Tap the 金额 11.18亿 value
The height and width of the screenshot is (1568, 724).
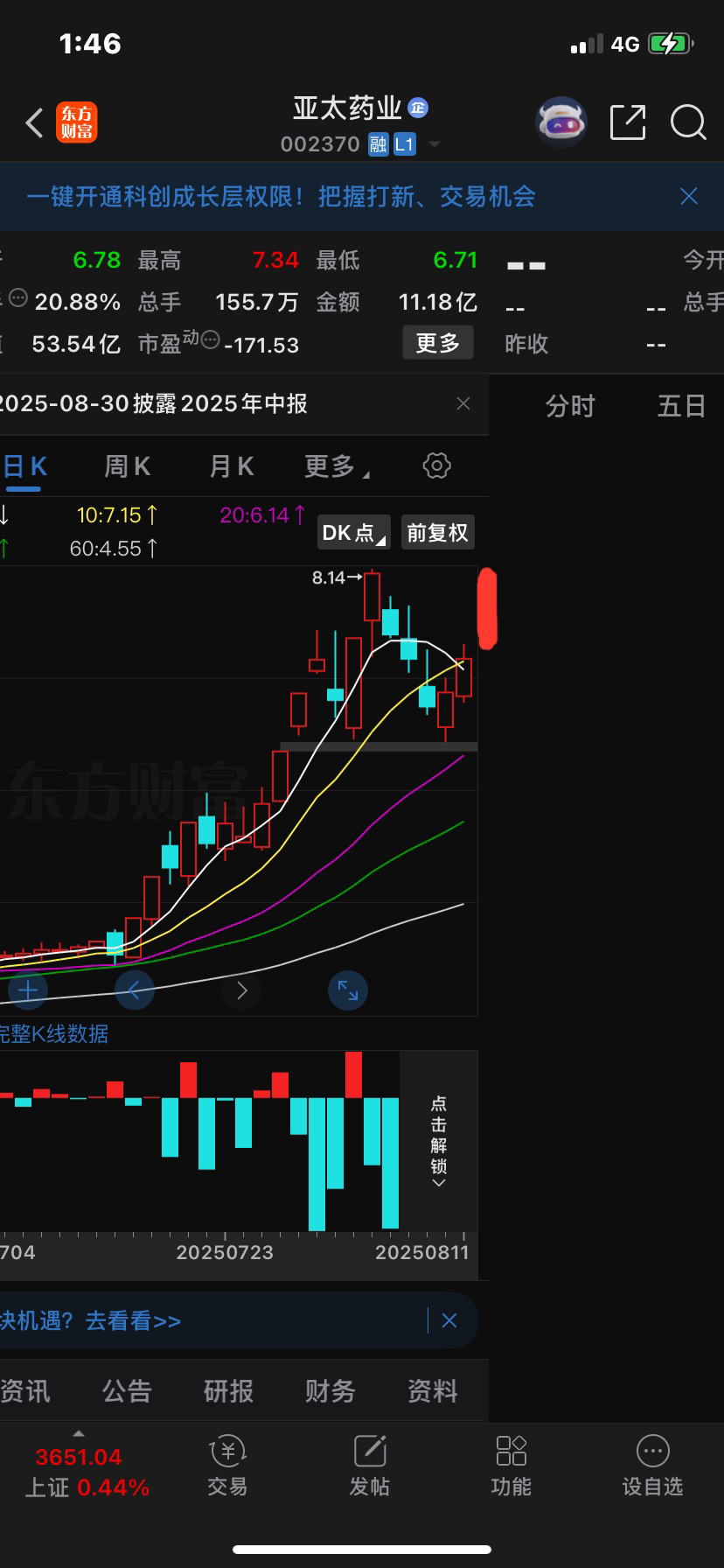pyautogui.click(x=438, y=302)
